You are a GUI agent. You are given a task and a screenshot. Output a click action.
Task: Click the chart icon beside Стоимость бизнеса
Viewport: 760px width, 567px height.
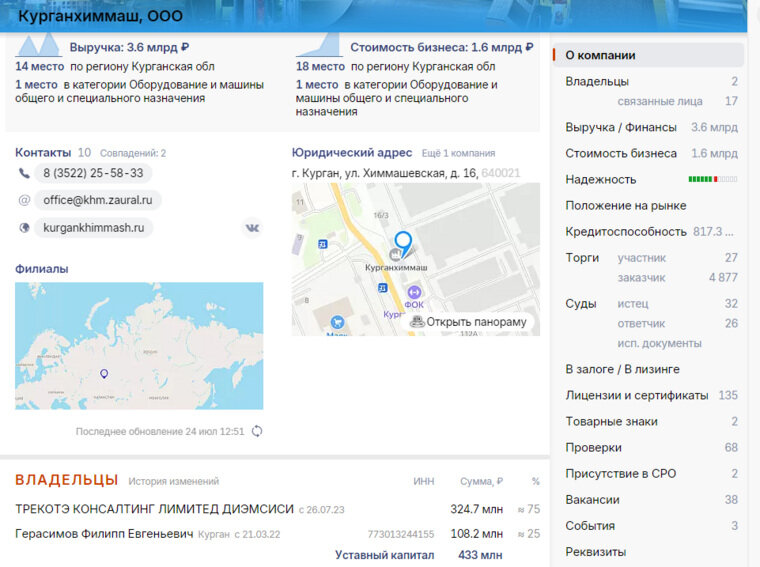point(319,46)
